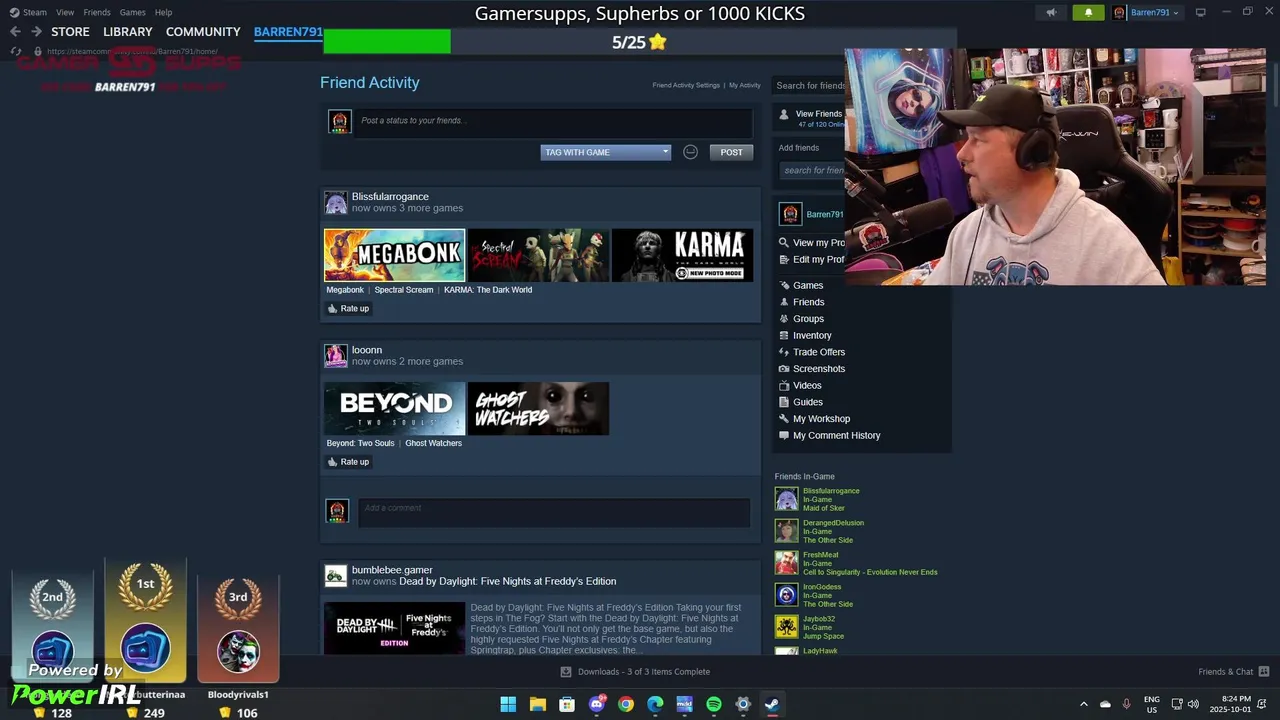Open the Friends link in profile sidebar
1280x720 pixels.
point(808,302)
